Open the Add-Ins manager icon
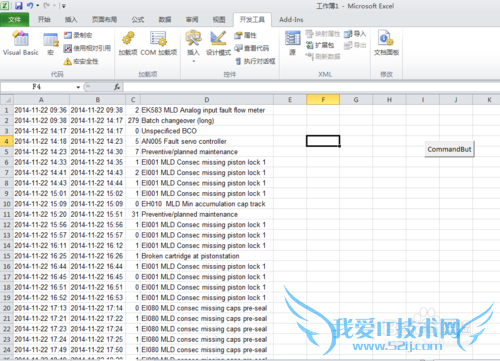This screenshot has height=361, width=500. [128, 43]
